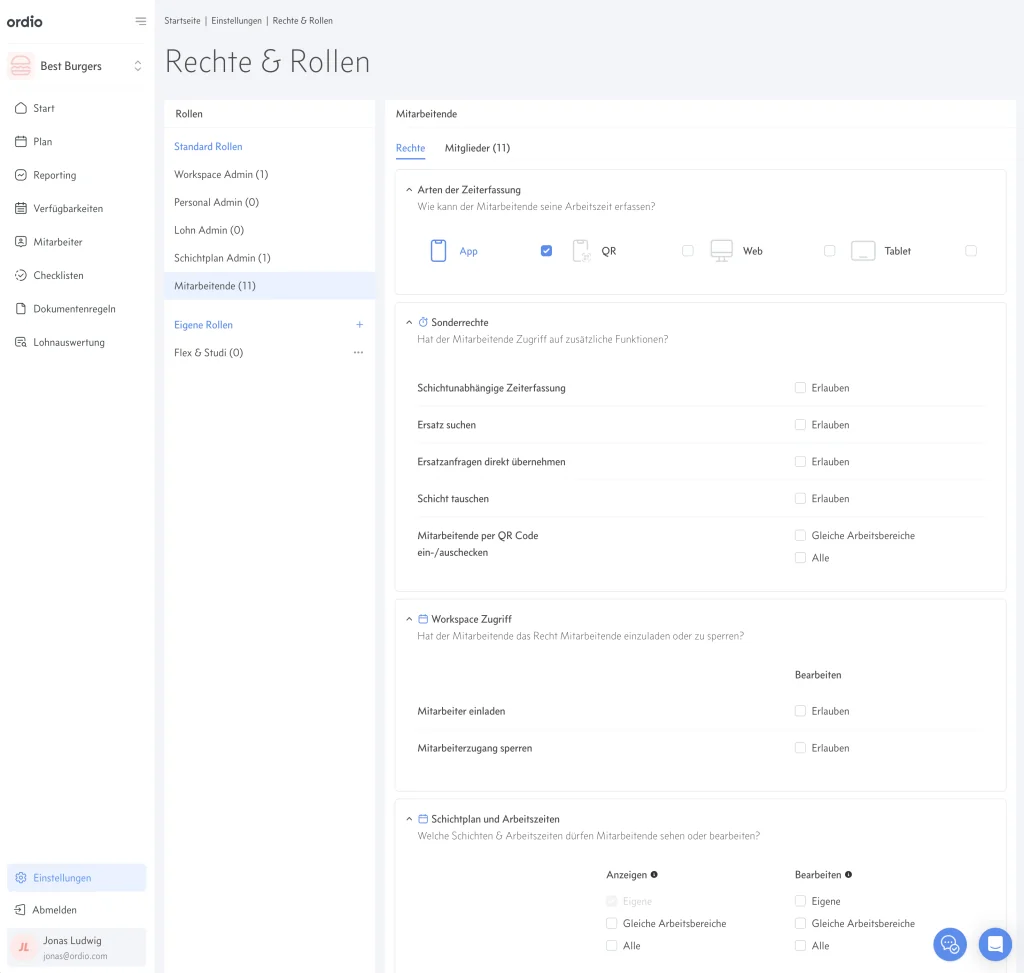Click the info icon next to Bearbeiten
This screenshot has height=973, width=1024.
pyautogui.click(x=848, y=875)
